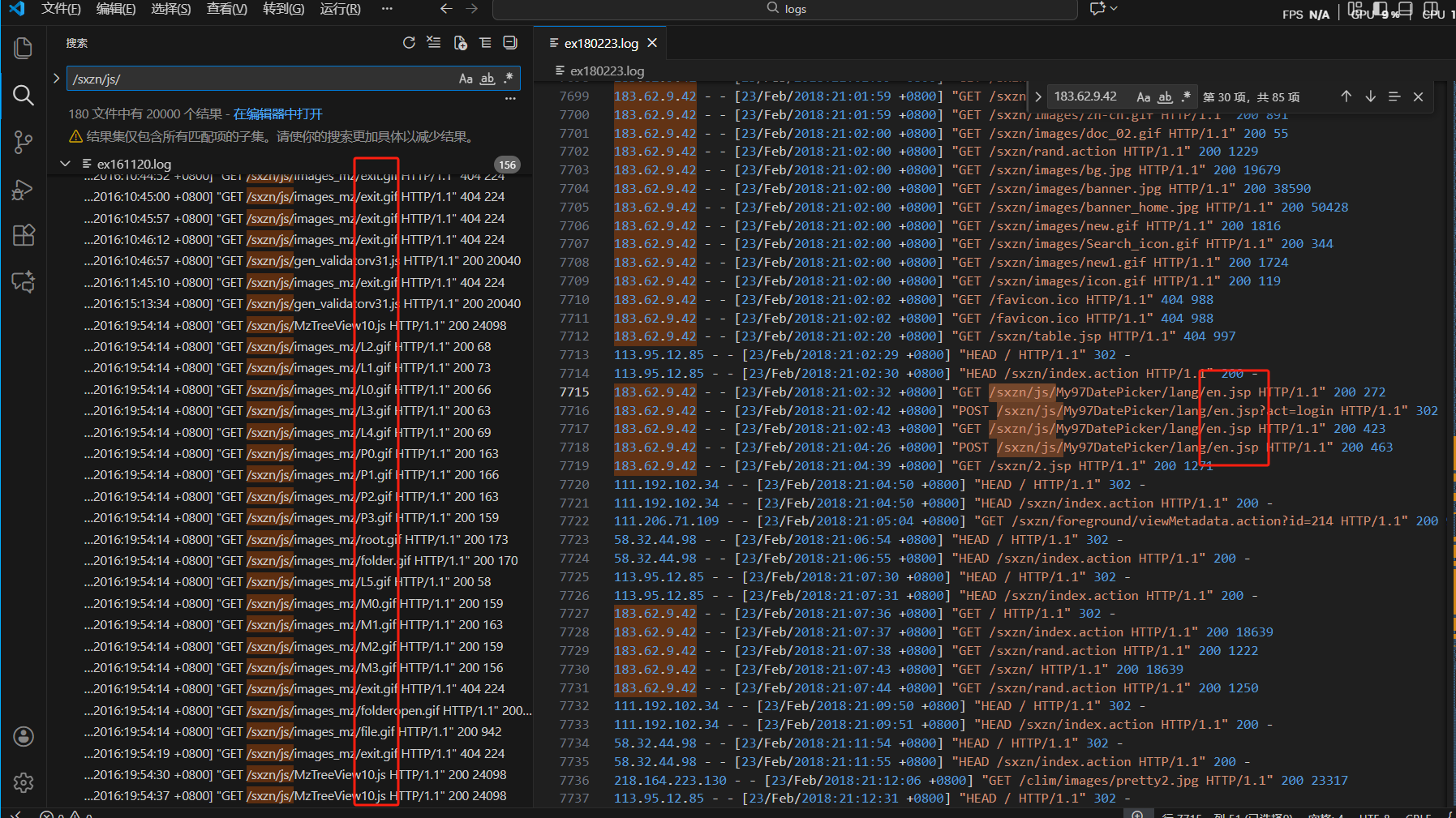Expand replace mode in the find widget

1038,96
